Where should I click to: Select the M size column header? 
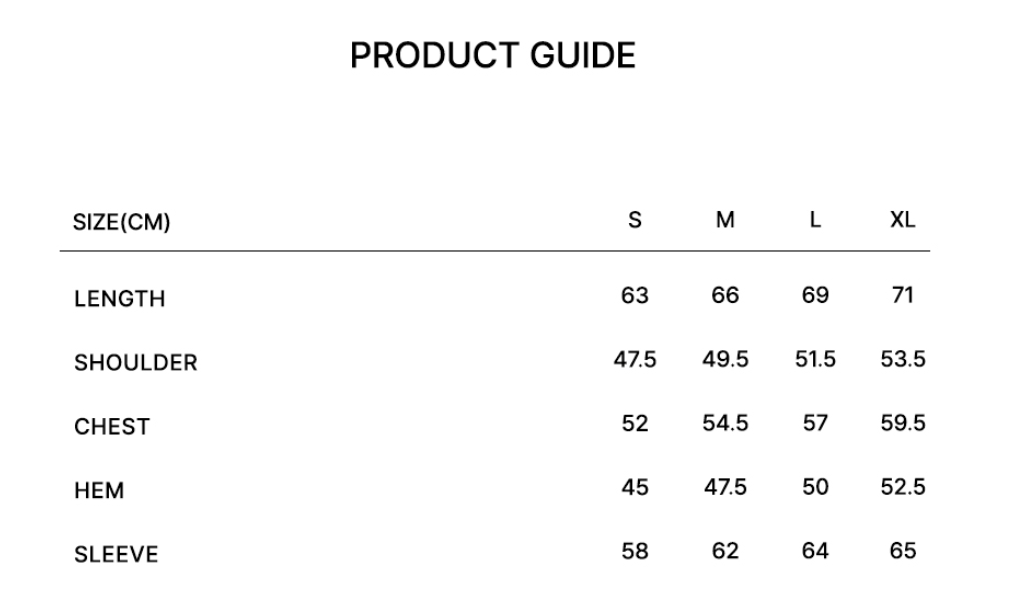click(x=725, y=220)
